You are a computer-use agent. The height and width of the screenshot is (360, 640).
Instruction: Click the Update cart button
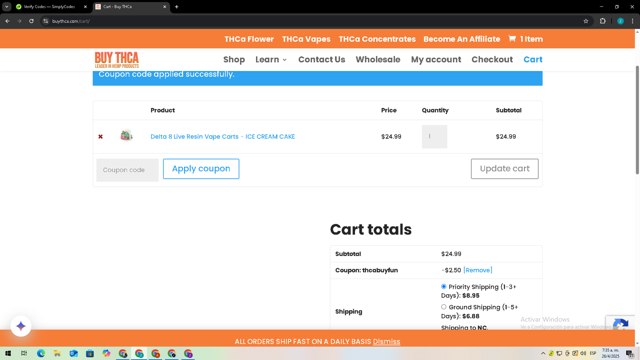pyautogui.click(x=504, y=169)
